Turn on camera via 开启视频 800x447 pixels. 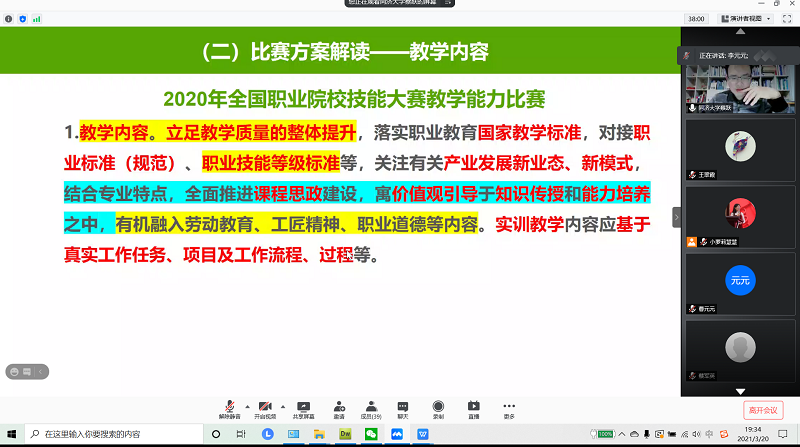pos(265,407)
